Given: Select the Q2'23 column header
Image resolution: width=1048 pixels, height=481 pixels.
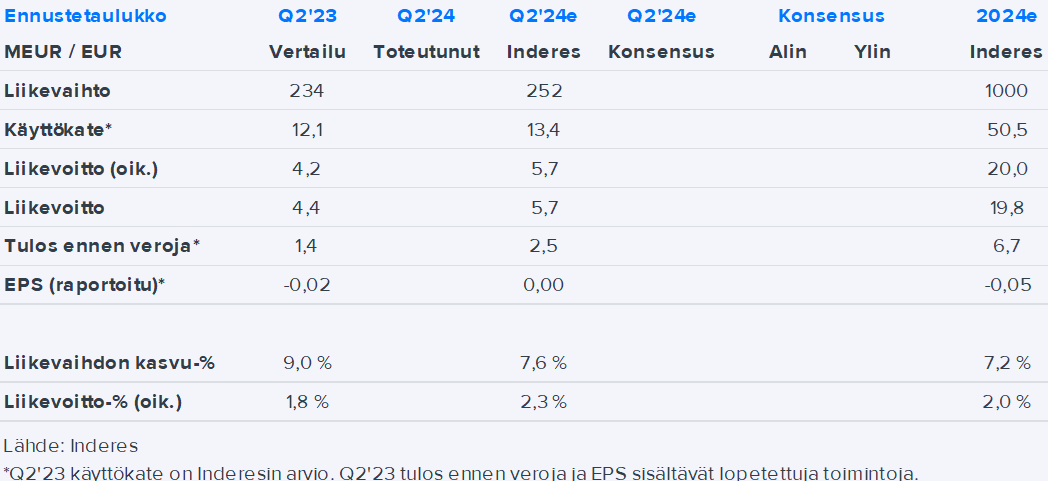Looking at the screenshot, I should [307, 16].
